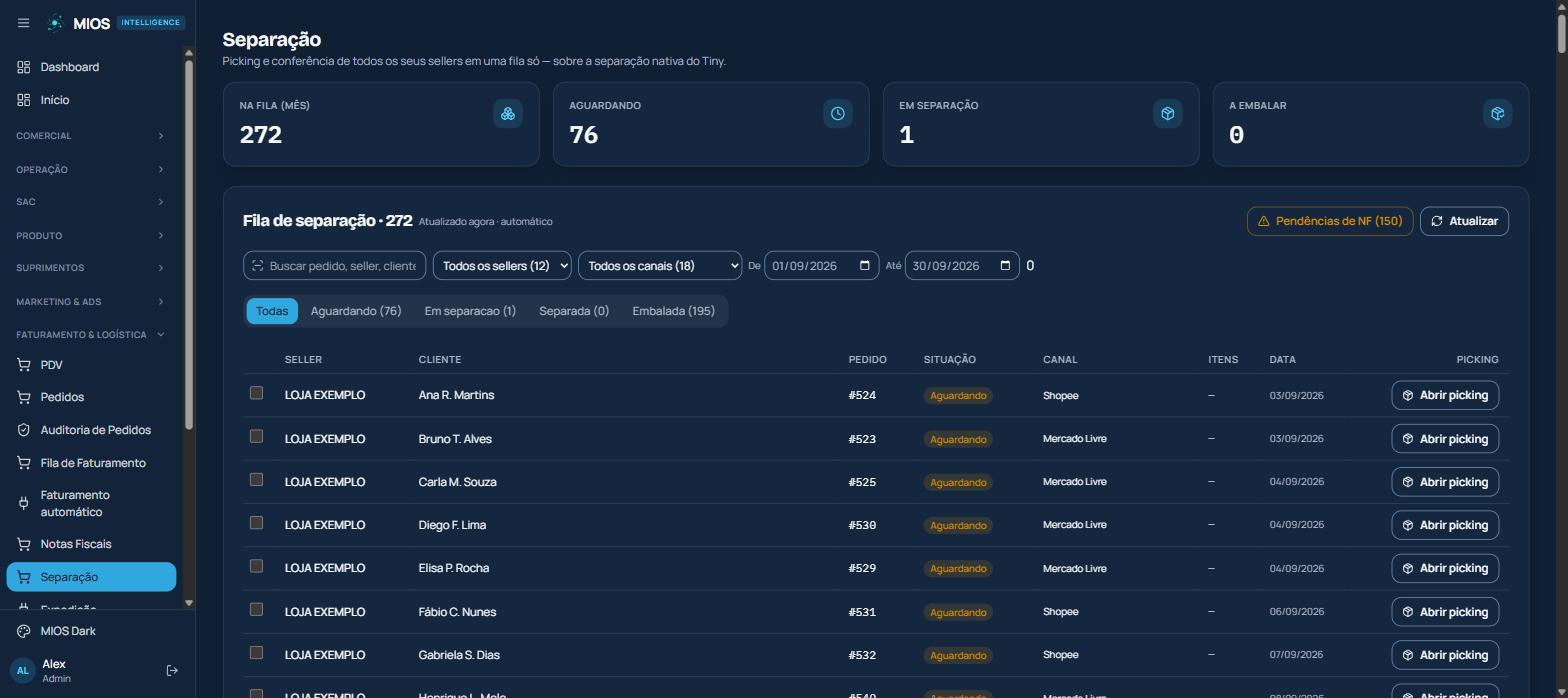This screenshot has height=698, width=1568.
Task: Expand the Operação sidebar section
Action: [91, 169]
